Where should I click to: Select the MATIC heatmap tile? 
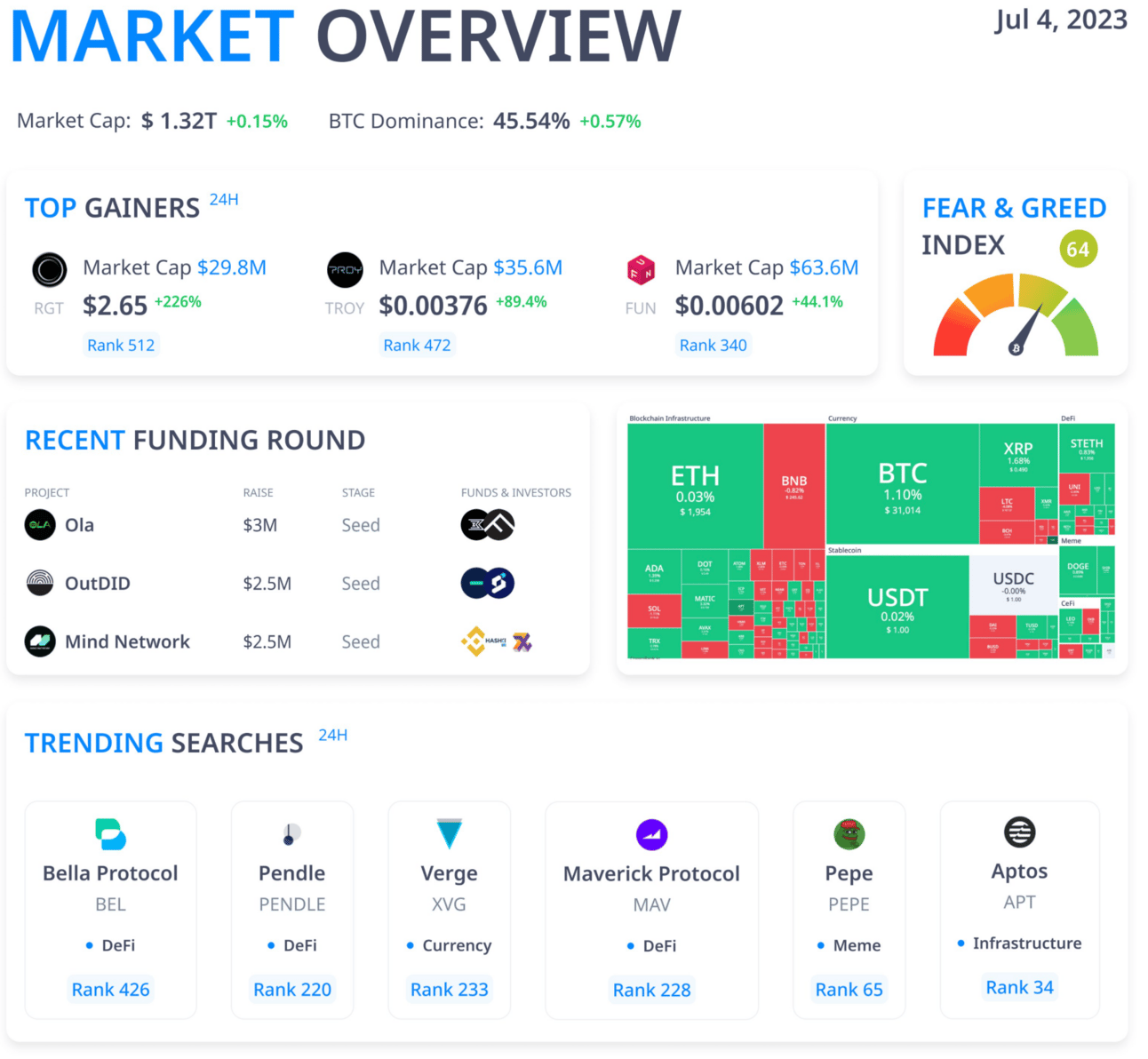[705, 601]
